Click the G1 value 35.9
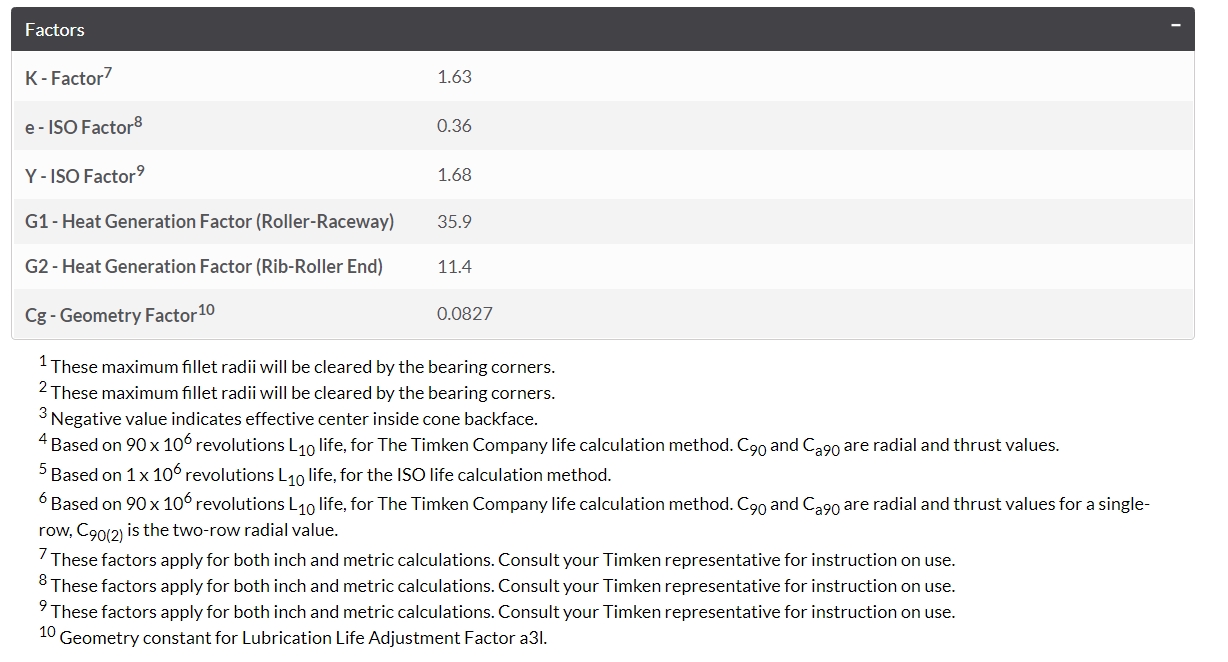 click(x=454, y=221)
